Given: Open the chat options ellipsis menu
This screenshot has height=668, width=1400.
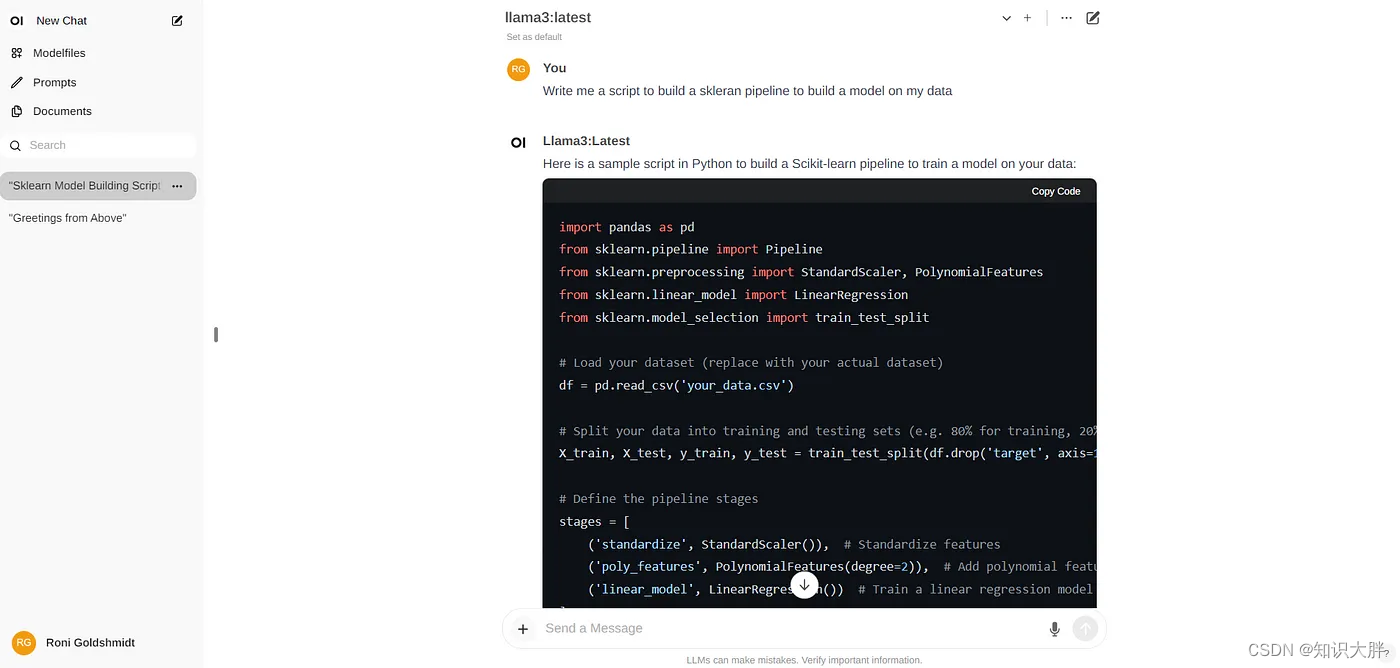Looking at the screenshot, I should click(1066, 18).
